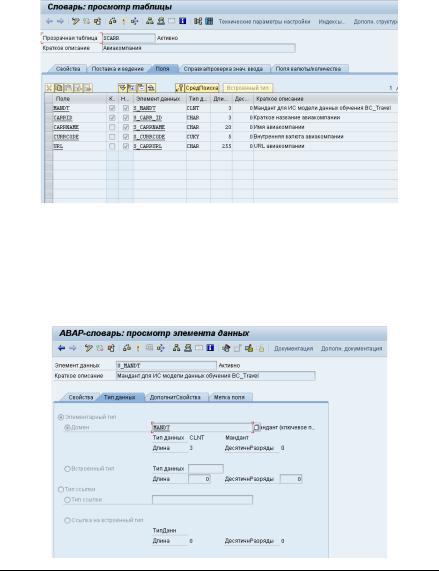
Task: Click transparent table name field SCARR
Action: coord(129,38)
